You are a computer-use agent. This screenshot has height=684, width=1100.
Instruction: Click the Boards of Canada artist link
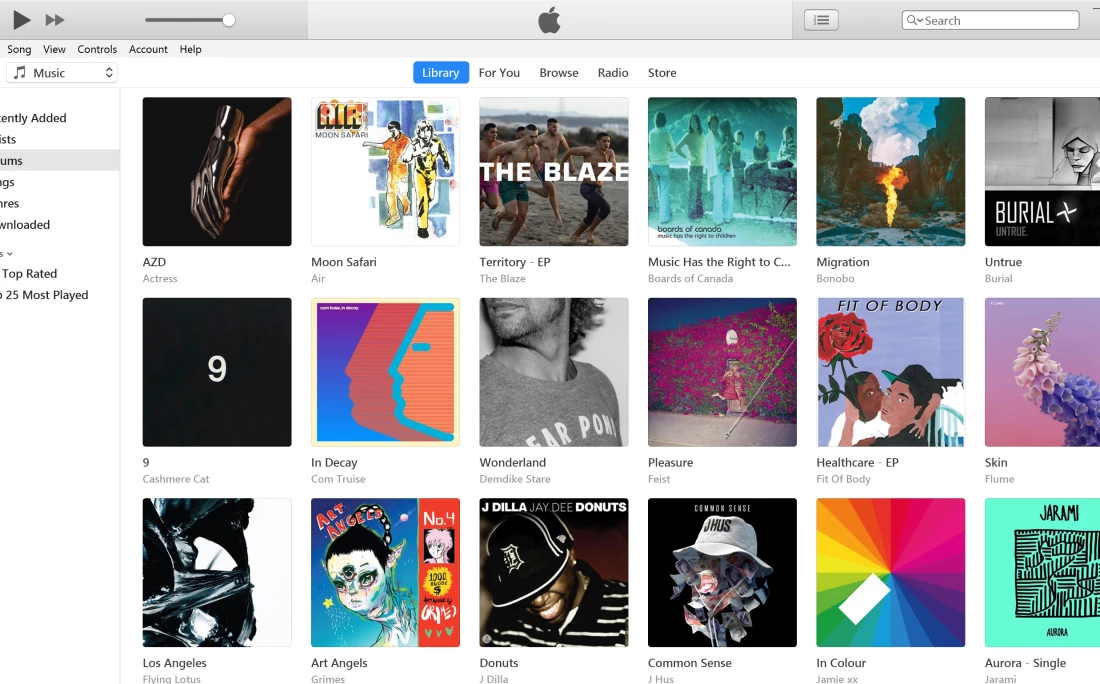point(690,279)
